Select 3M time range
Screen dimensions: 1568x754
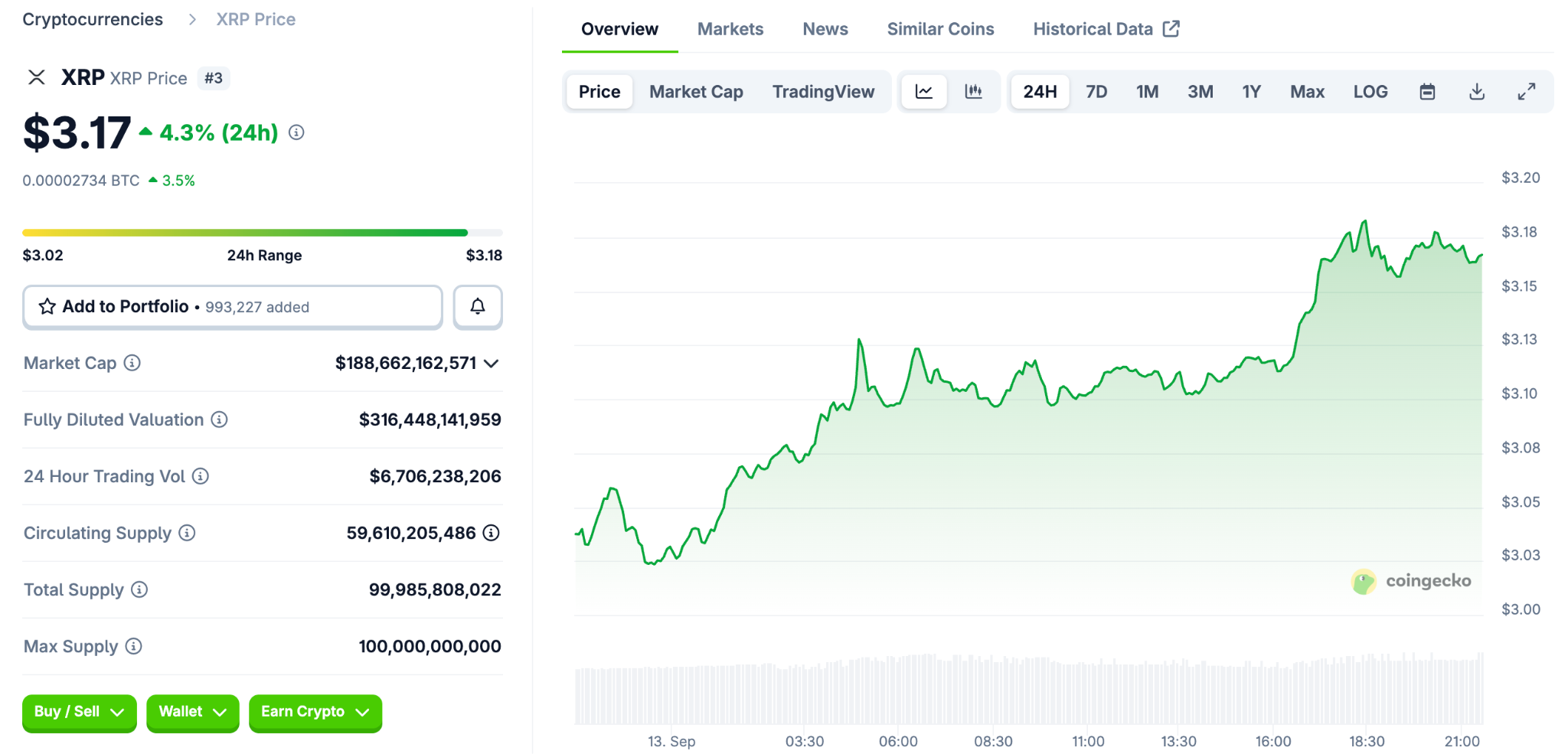coord(1200,92)
